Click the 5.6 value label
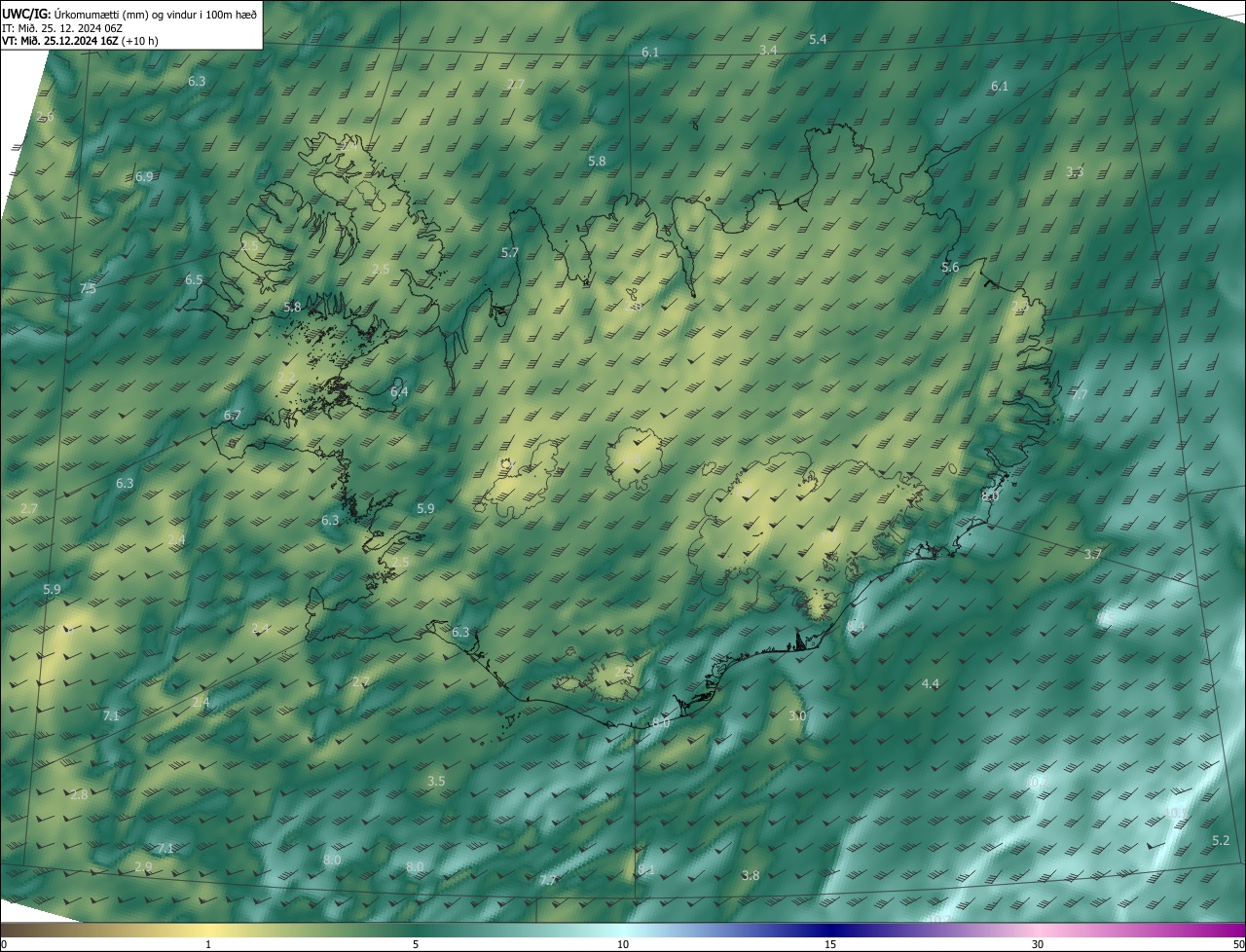1246x952 pixels. click(950, 267)
